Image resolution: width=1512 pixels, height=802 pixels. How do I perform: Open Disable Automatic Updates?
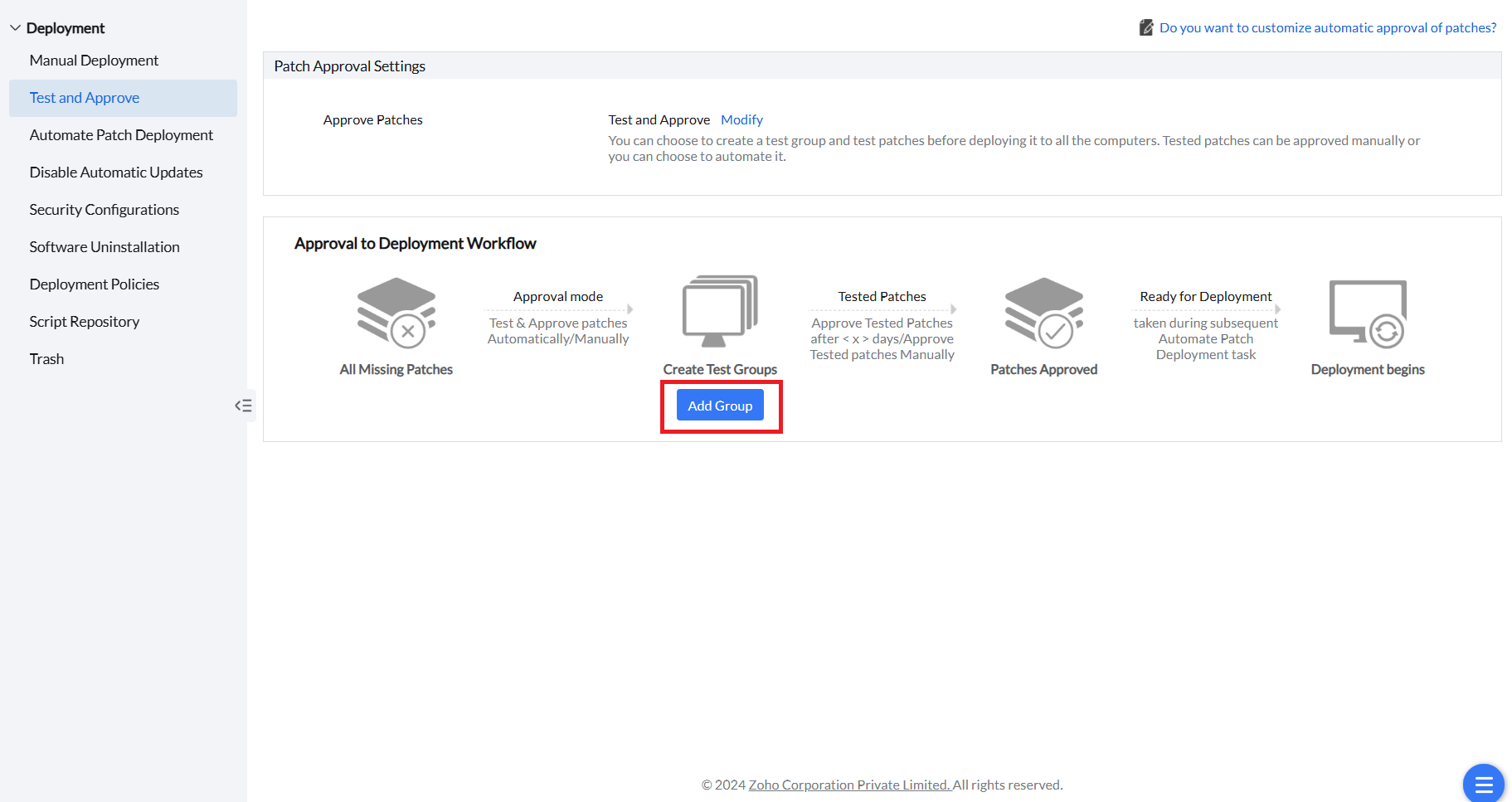point(115,172)
